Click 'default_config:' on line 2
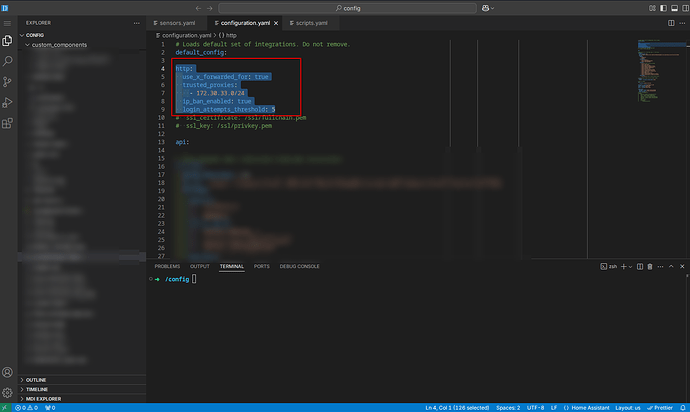Image resolution: width=690 pixels, height=412 pixels. (201, 52)
